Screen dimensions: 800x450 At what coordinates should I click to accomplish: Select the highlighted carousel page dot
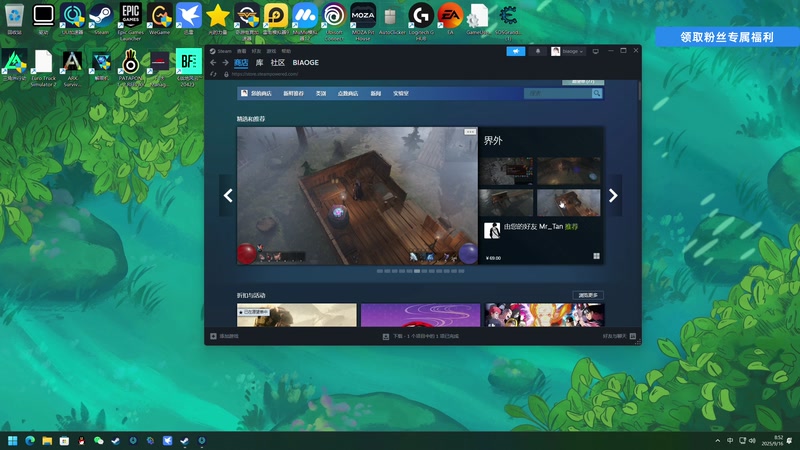(417, 271)
